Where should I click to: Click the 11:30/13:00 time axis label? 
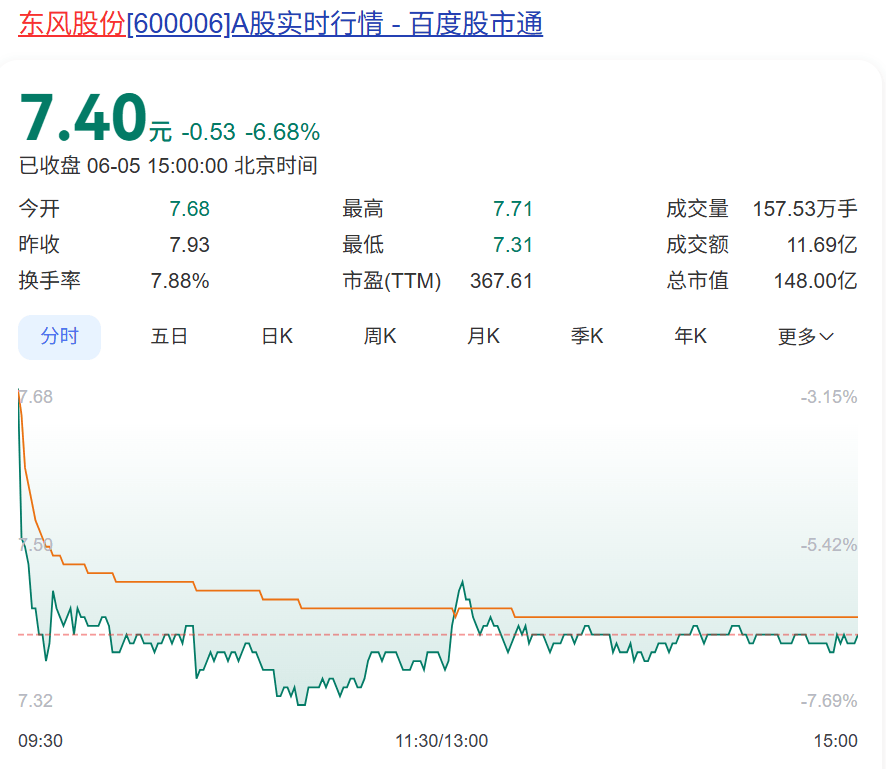click(x=442, y=741)
